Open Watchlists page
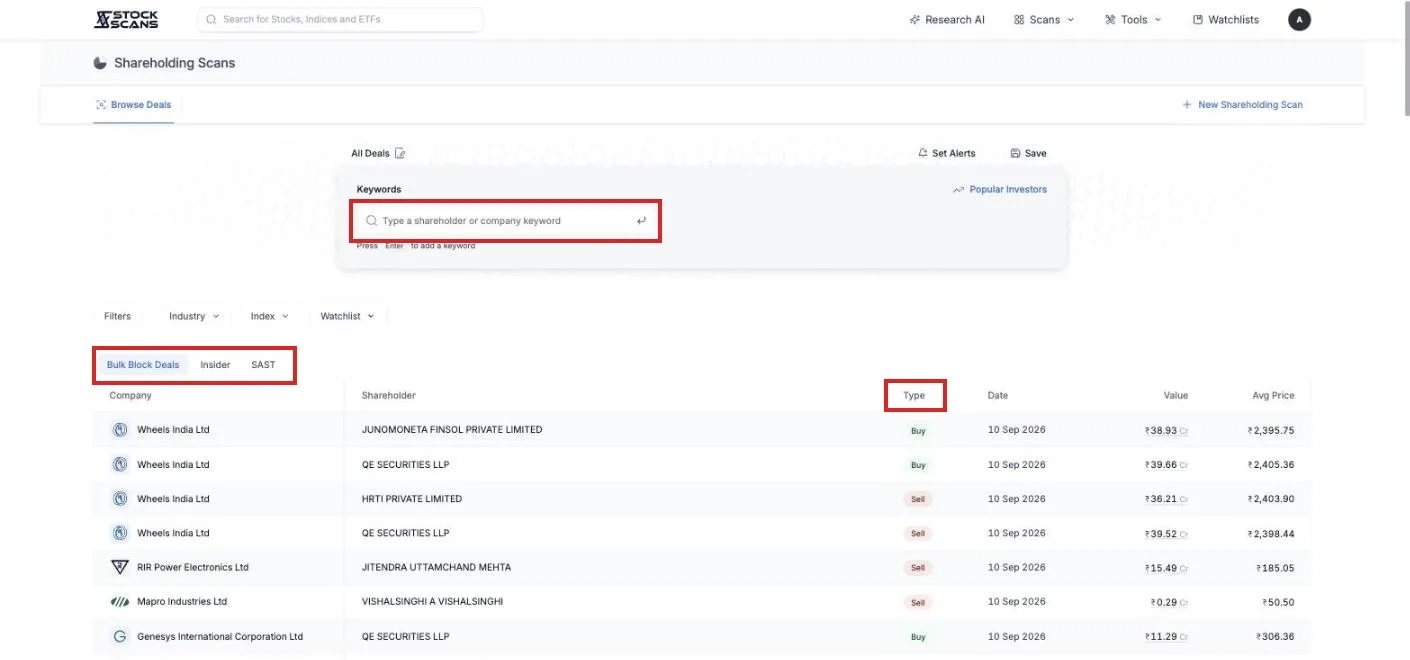 click(1226, 19)
